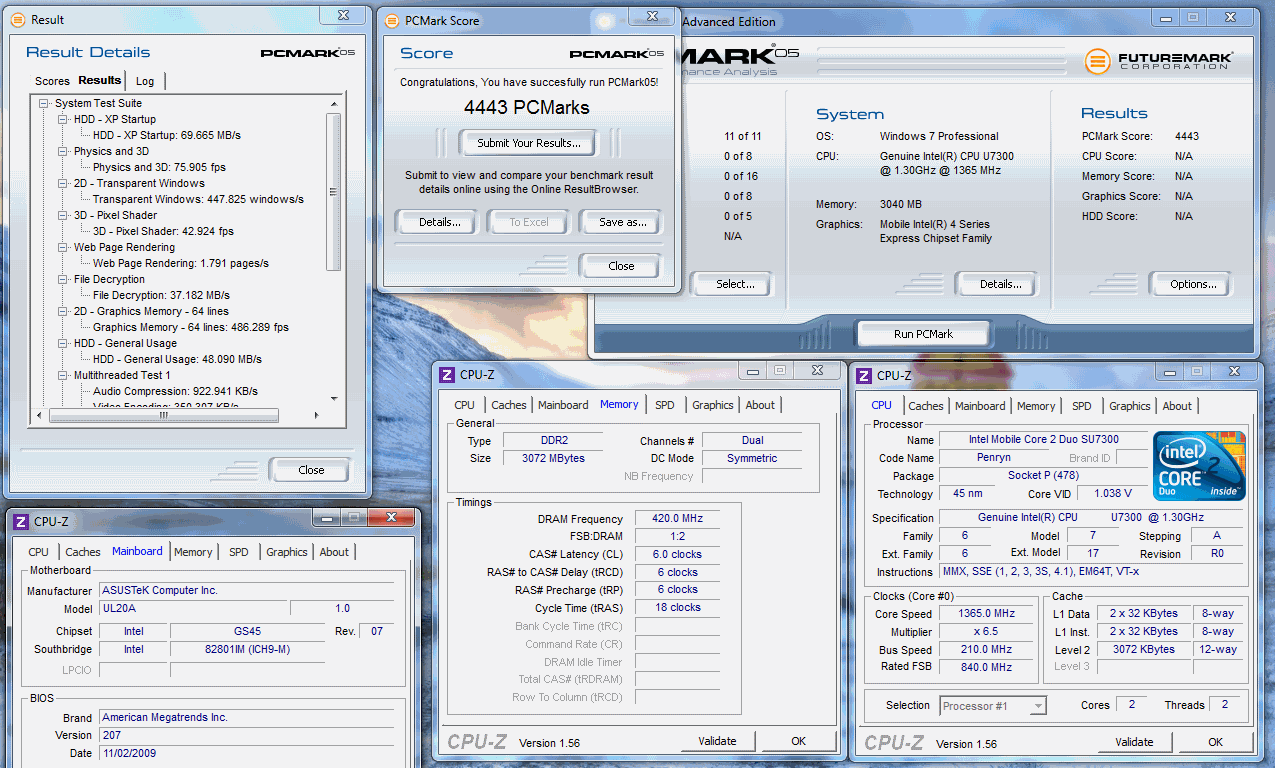Select 'File Decryption: 37.182 MB/s' row

click(x=161, y=295)
